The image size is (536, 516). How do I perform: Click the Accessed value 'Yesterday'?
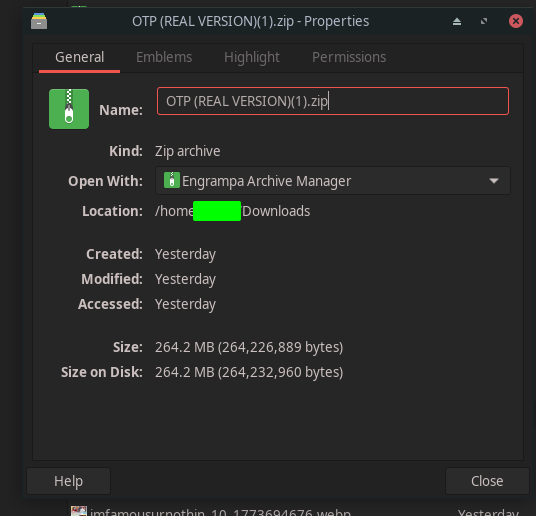click(x=185, y=304)
